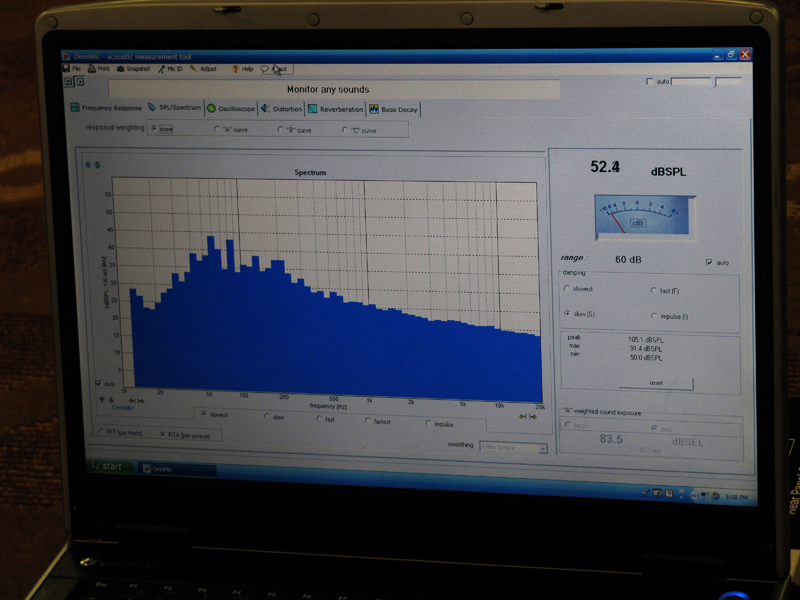Select fast (F) damping option
This screenshot has width=800, height=600.
(652, 291)
